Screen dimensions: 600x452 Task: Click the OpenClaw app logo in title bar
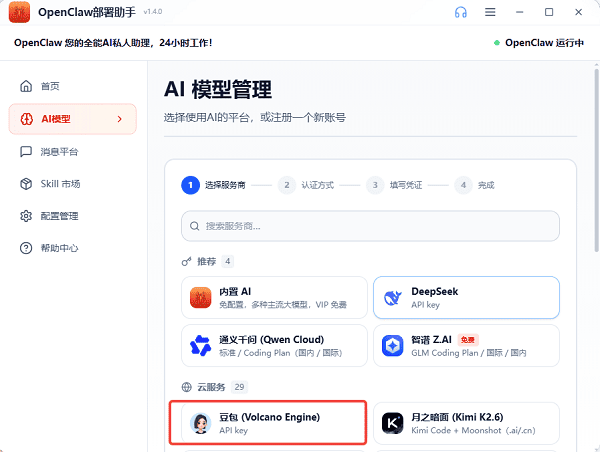coord(19,12)
